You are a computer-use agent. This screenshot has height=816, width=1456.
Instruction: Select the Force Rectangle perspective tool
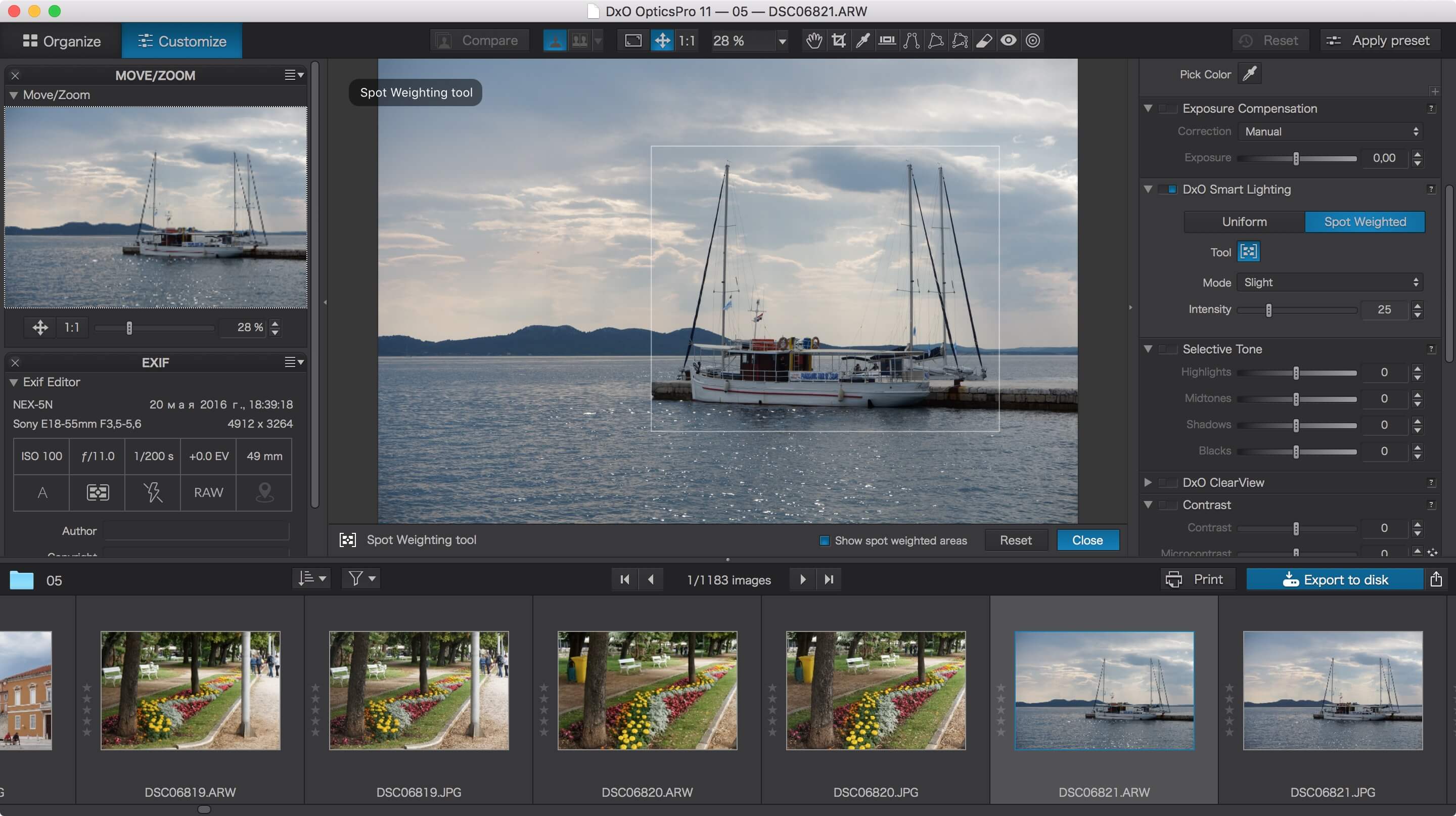935,40
